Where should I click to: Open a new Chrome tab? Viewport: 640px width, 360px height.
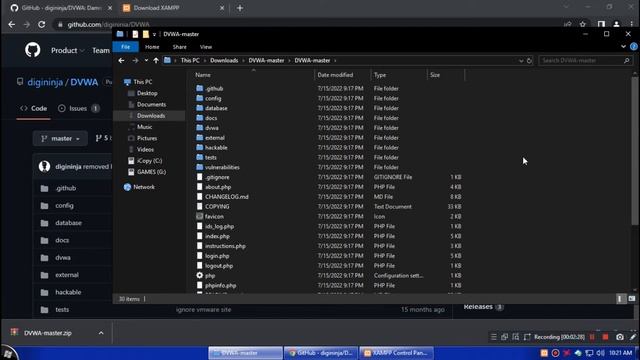click(240, 8)
